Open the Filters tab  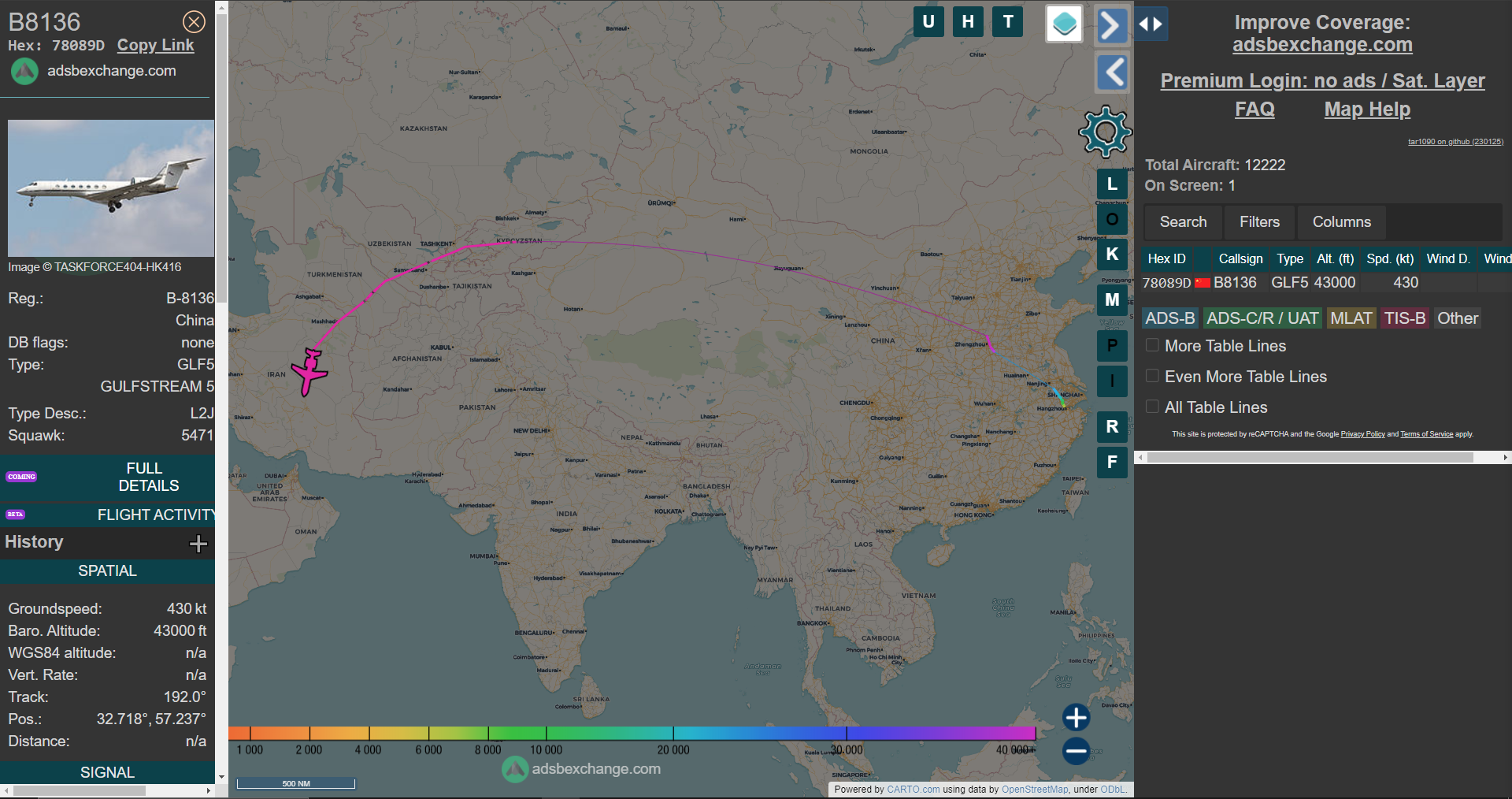(1259, 222)
